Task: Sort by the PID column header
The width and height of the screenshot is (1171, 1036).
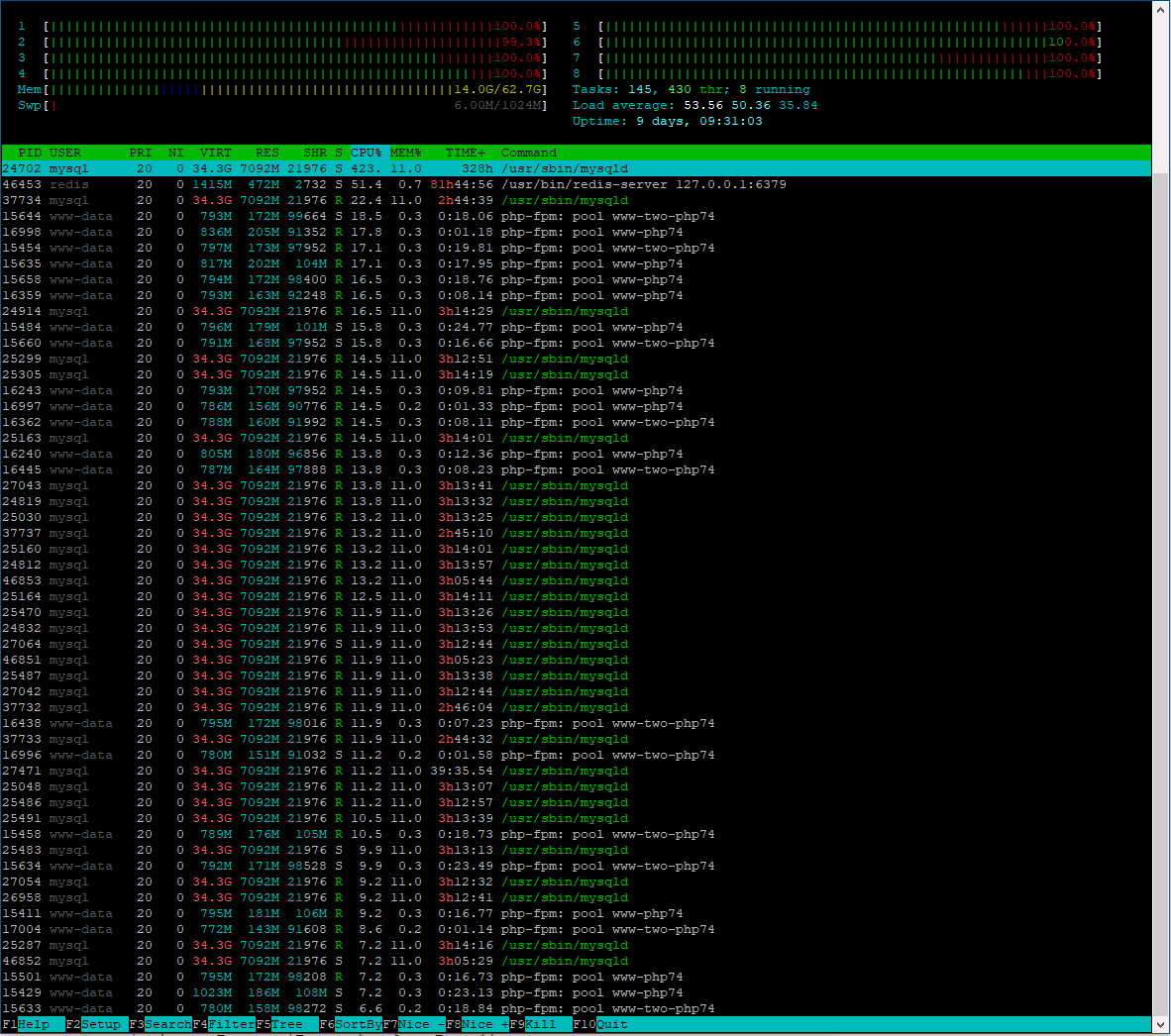Action: point(30,153)
